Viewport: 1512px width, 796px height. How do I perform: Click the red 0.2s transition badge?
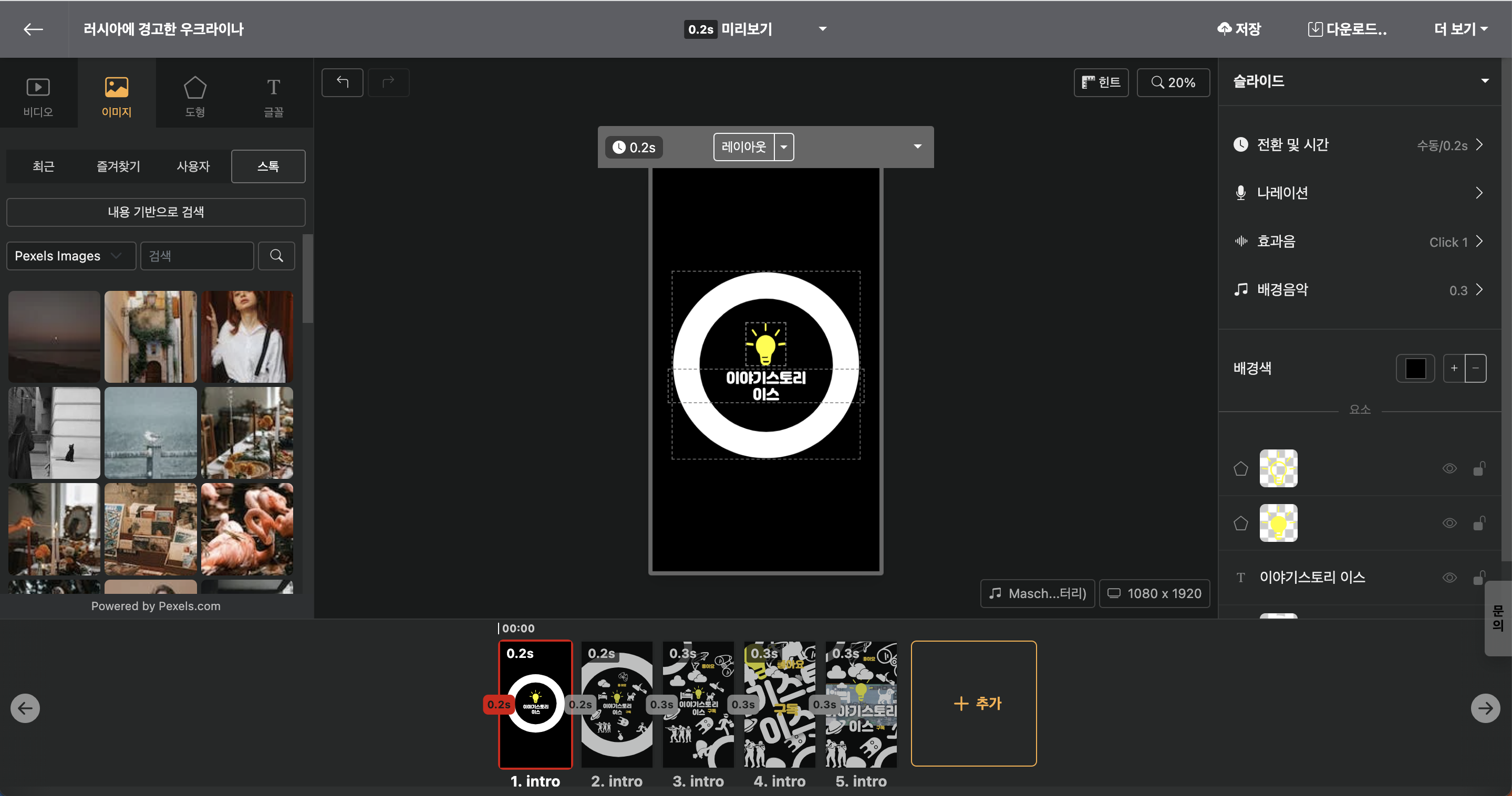pyautogui.click(x=499, y=705)
